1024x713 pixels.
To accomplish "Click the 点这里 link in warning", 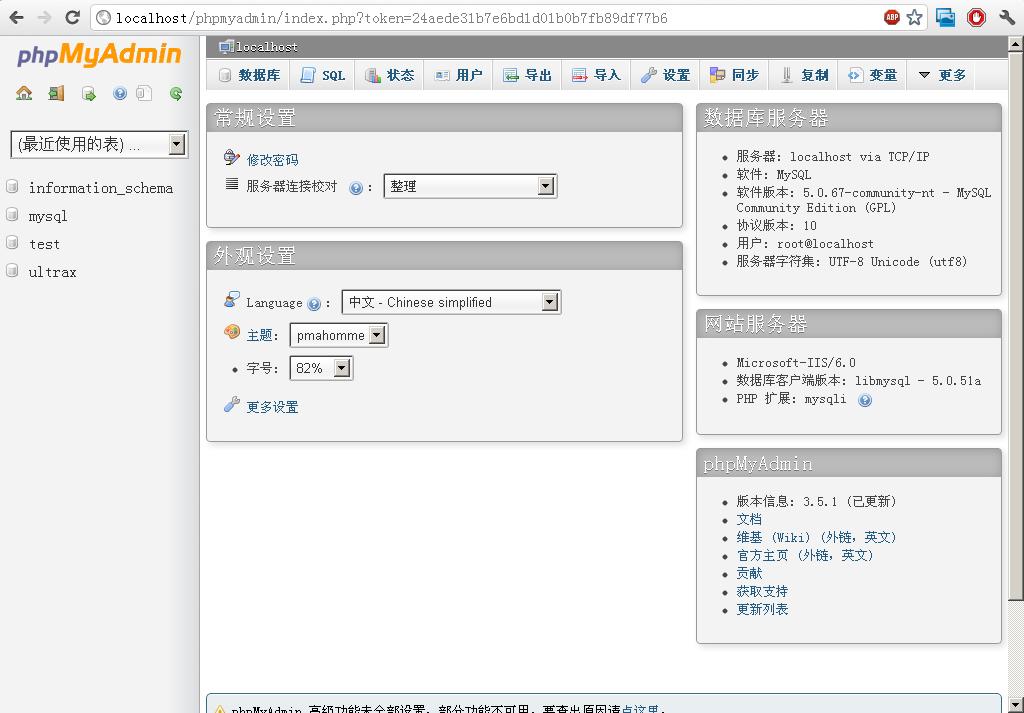I will pyautogui.click(x=640, y=709).
